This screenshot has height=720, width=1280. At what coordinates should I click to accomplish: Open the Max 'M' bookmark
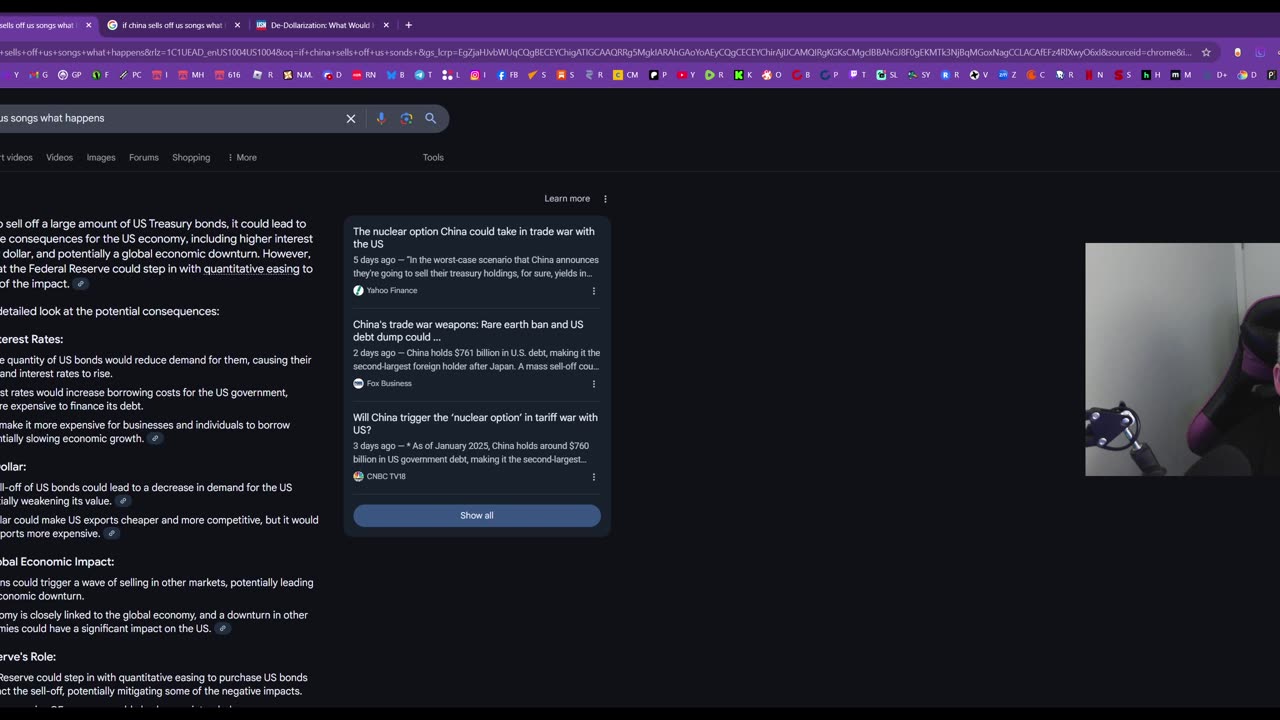[1181, 74]
